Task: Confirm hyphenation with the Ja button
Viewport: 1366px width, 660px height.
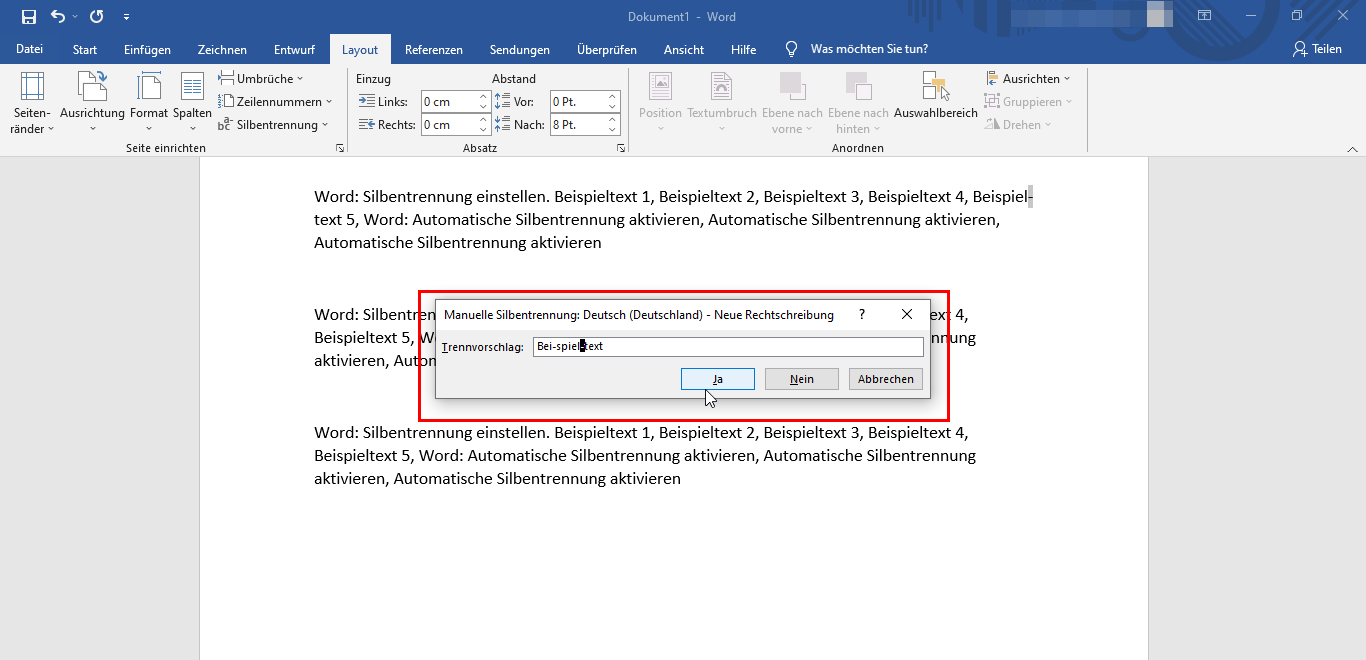Action: pos(718,379)
